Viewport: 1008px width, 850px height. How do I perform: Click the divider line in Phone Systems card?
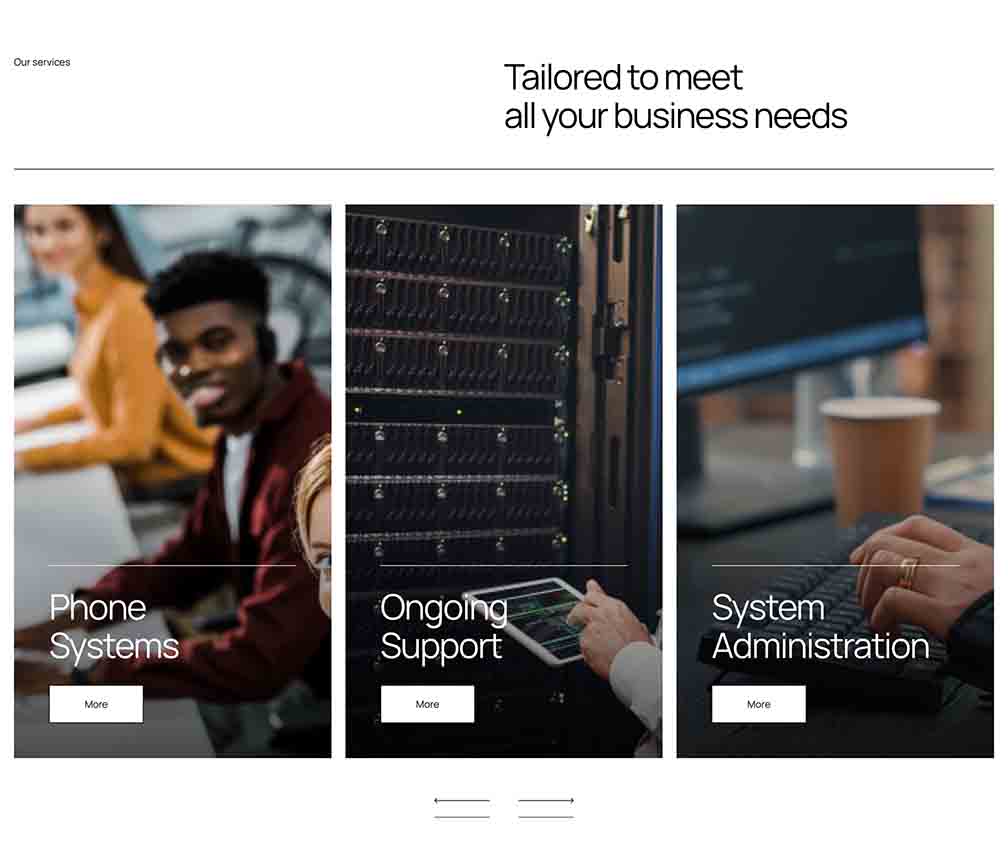172,566
